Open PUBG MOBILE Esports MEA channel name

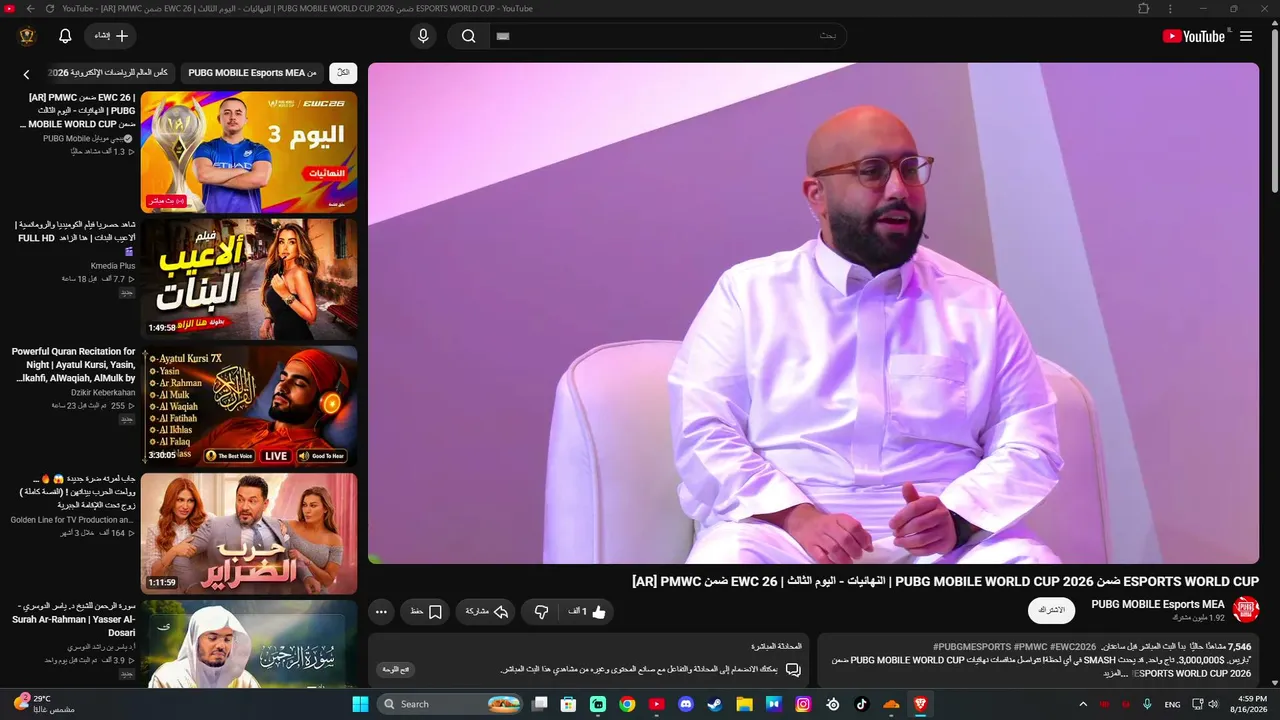1158,604
